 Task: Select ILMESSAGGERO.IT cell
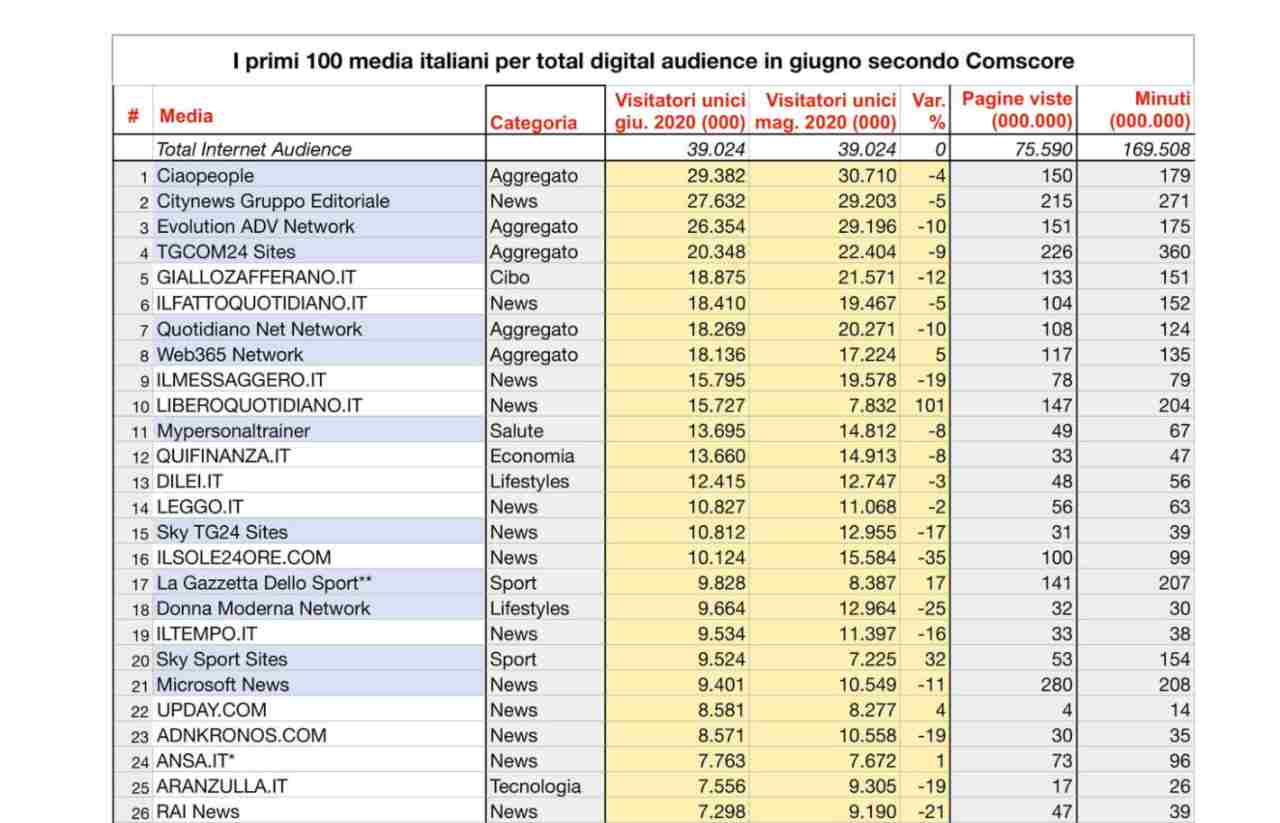click(241, 380)
